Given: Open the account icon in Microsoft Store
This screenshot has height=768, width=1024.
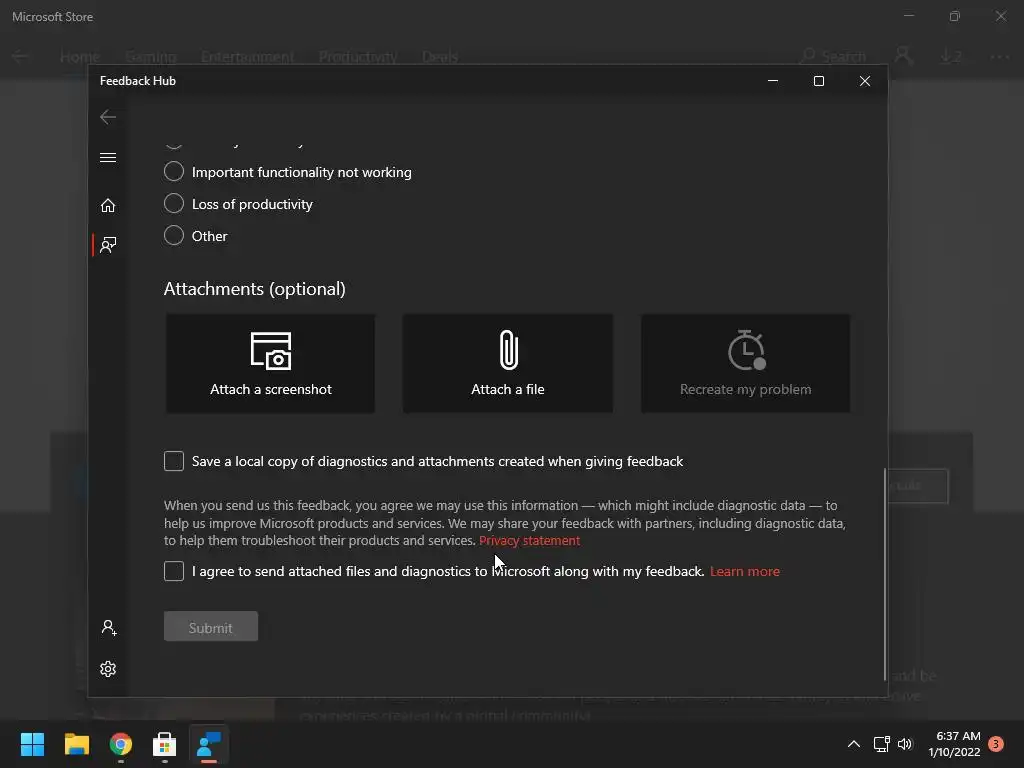Looking at the screenshot, I should [x=903, y=56].
